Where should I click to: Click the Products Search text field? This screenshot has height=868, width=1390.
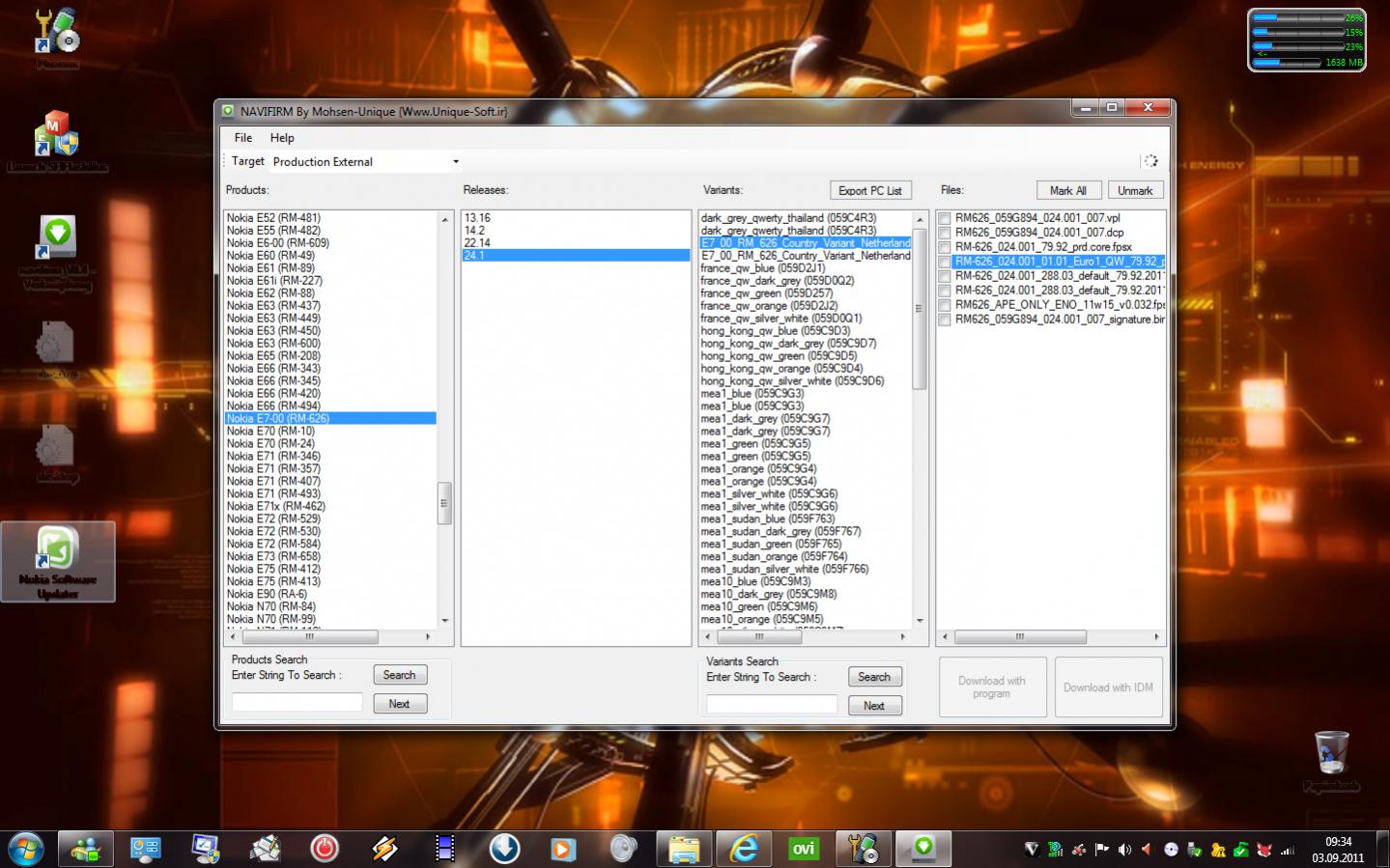point(297,703)
